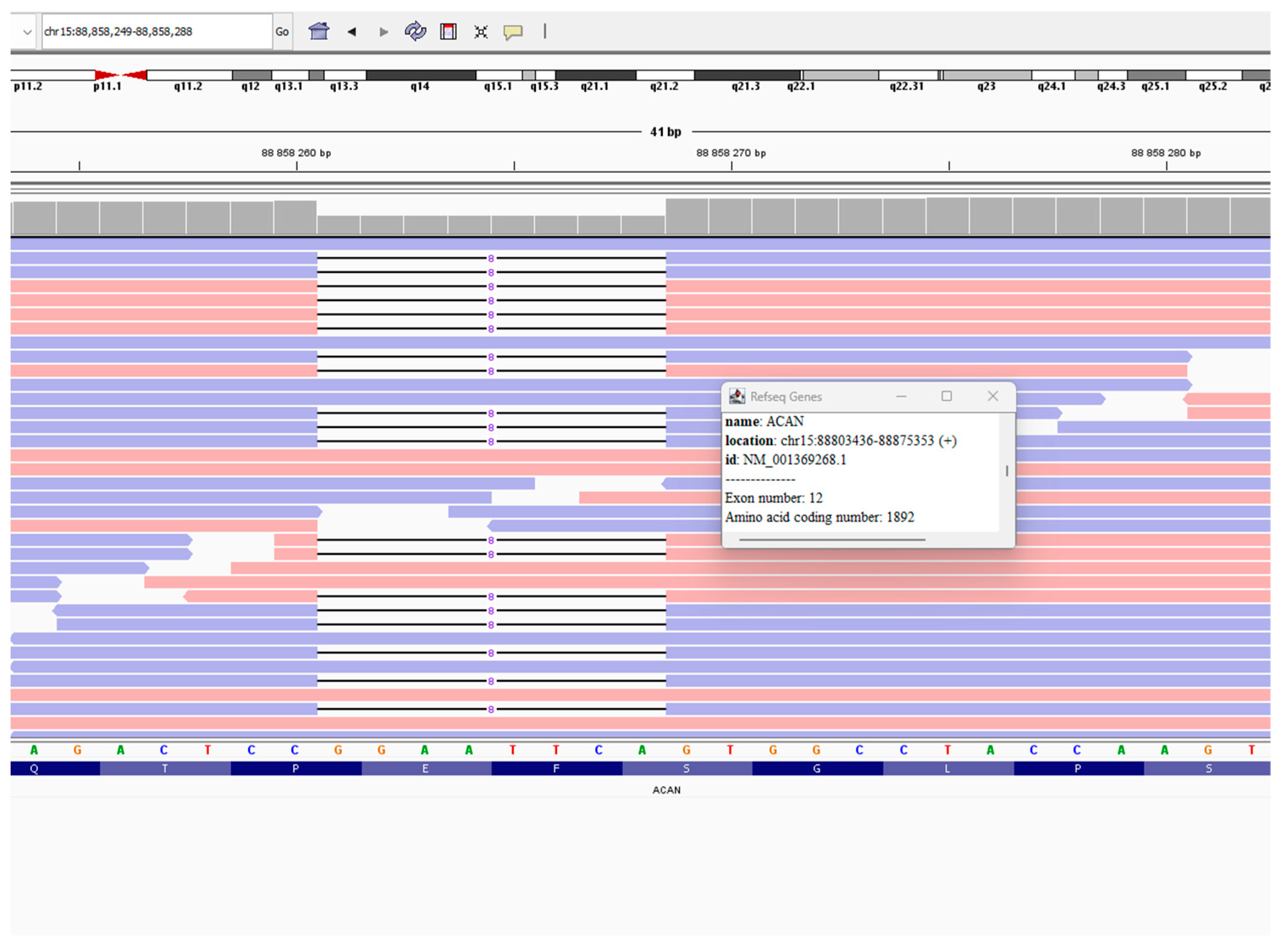Open the chromosome dropdown arrow

27,32
